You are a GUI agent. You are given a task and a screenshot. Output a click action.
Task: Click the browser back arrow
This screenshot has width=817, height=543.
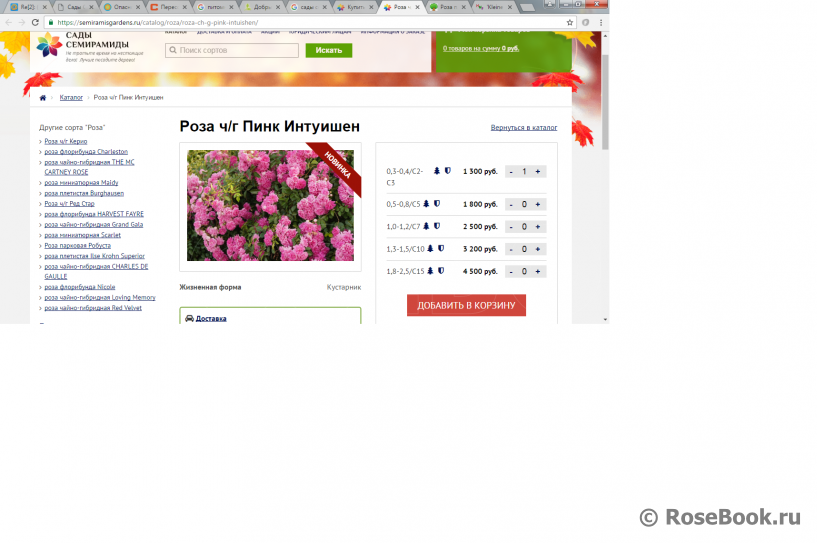pos(8,22)
